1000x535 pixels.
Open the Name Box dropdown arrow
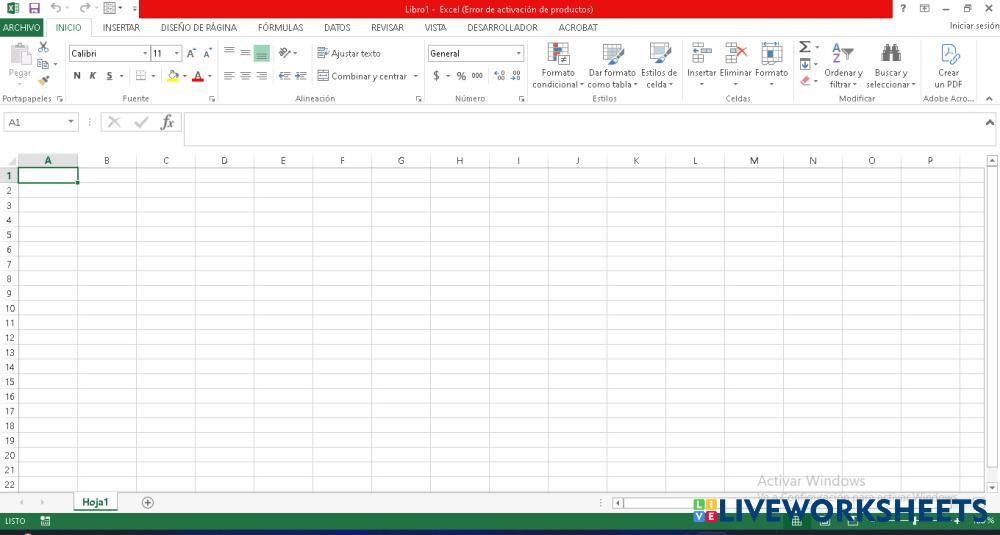pyautogui.click(x=71, y=122)
